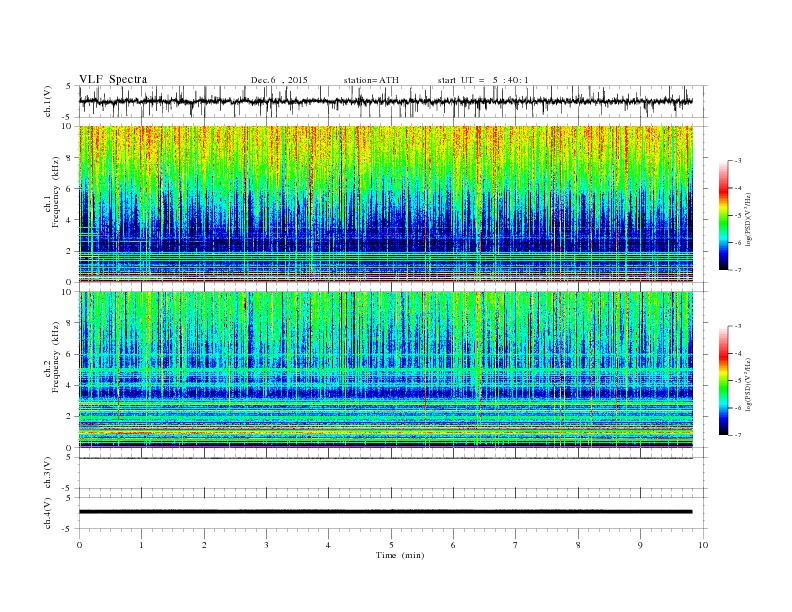Image resolution: width=792 pixels, height=612 pixels.
Task: Click the "-6" label on ch.2 color bar
Action: (738, 408)
